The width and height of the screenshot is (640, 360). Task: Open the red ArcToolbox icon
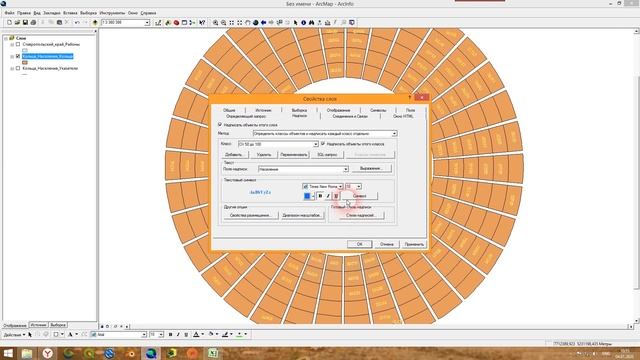coord(176,23)
